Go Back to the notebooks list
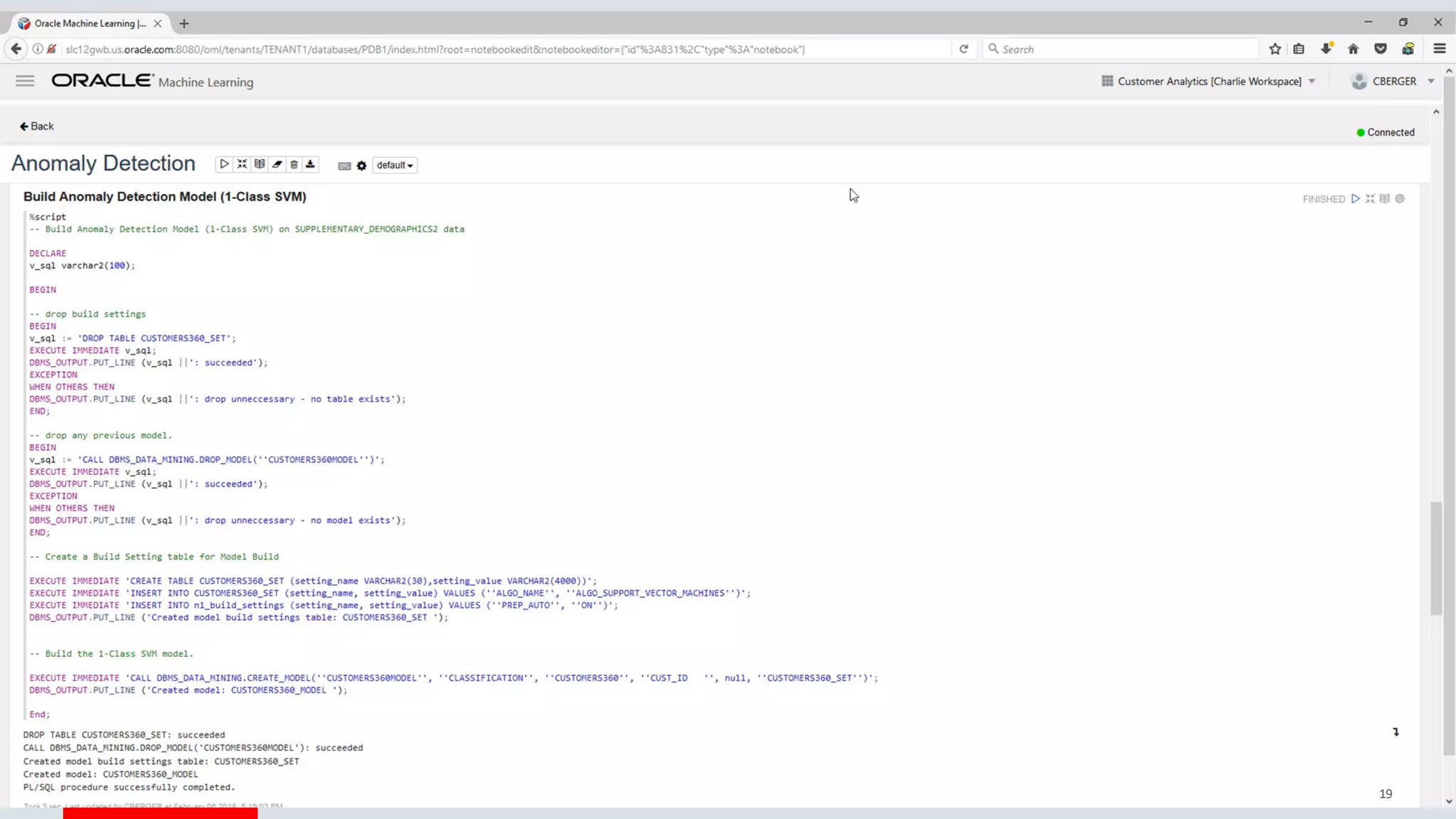This screenshot has width=1456, height=819. [36, 126]
